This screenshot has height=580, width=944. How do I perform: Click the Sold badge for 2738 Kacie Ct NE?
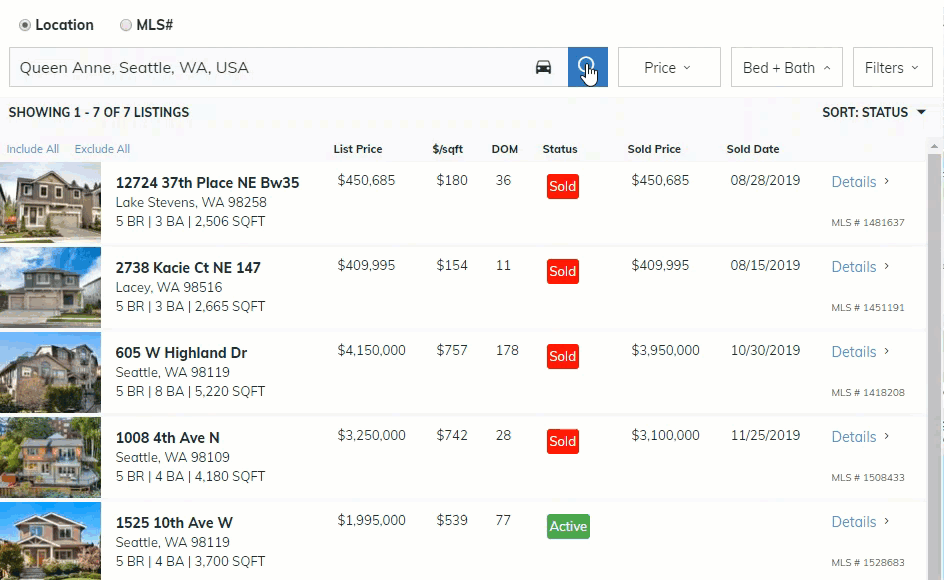tap(562, 271)
